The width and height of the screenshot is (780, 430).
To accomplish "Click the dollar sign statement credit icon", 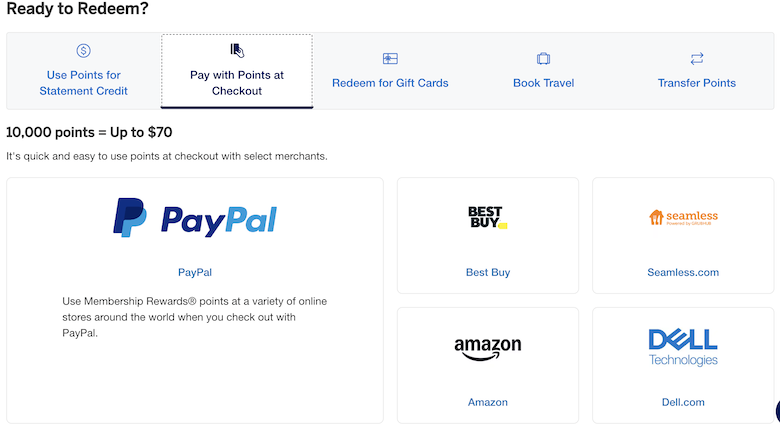I will (x=84, y=51).
